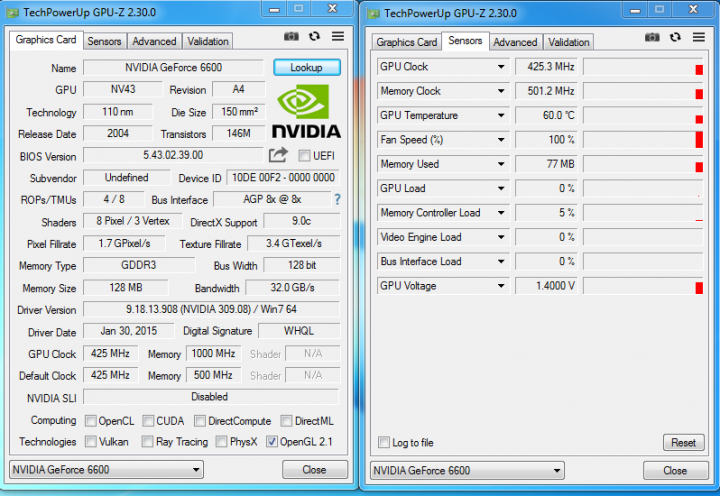
Task: Click the Fan Speed sensor graph
Action: 643,140
